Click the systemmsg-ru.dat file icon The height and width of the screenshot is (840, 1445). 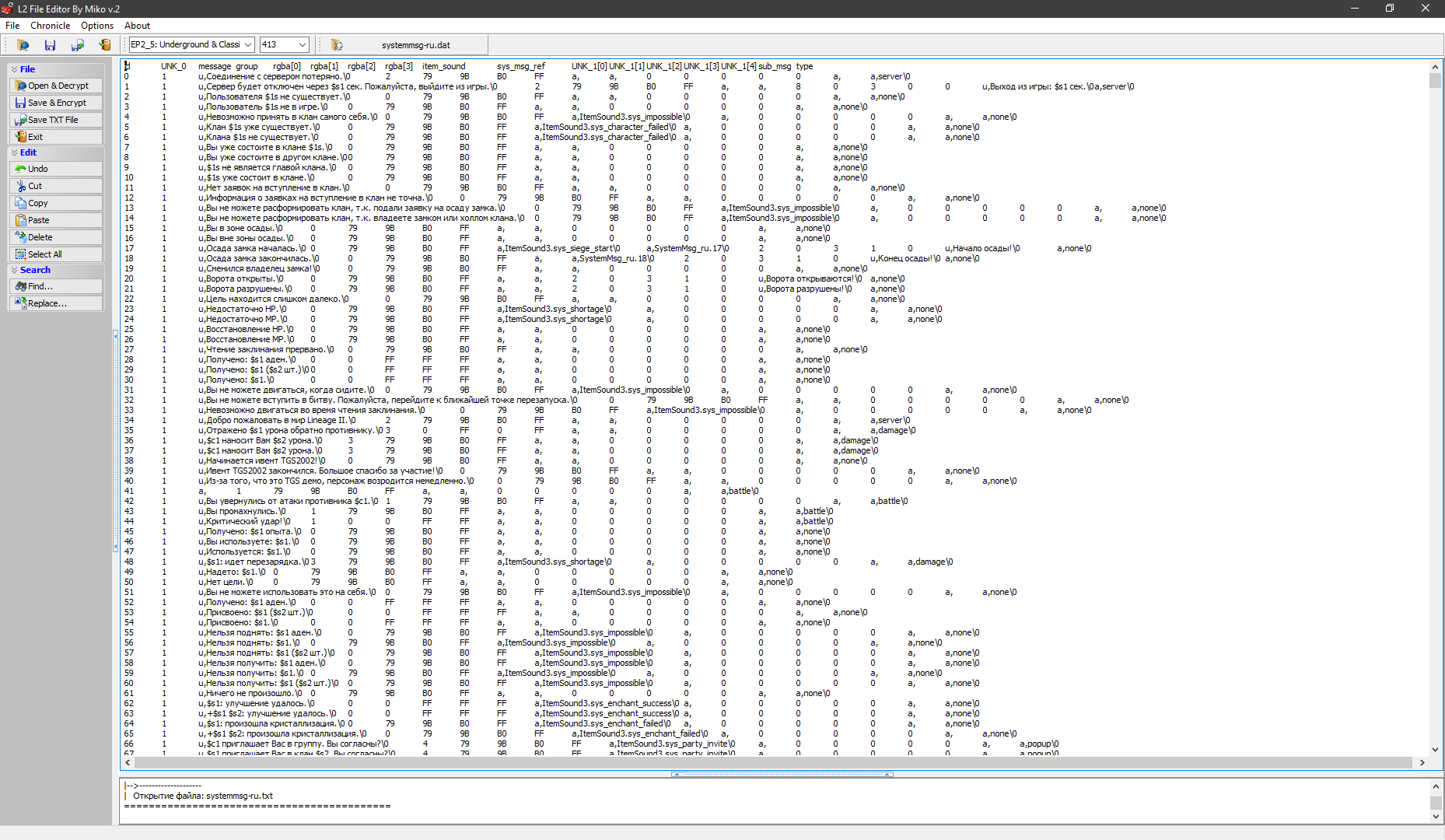click(336, 45)
